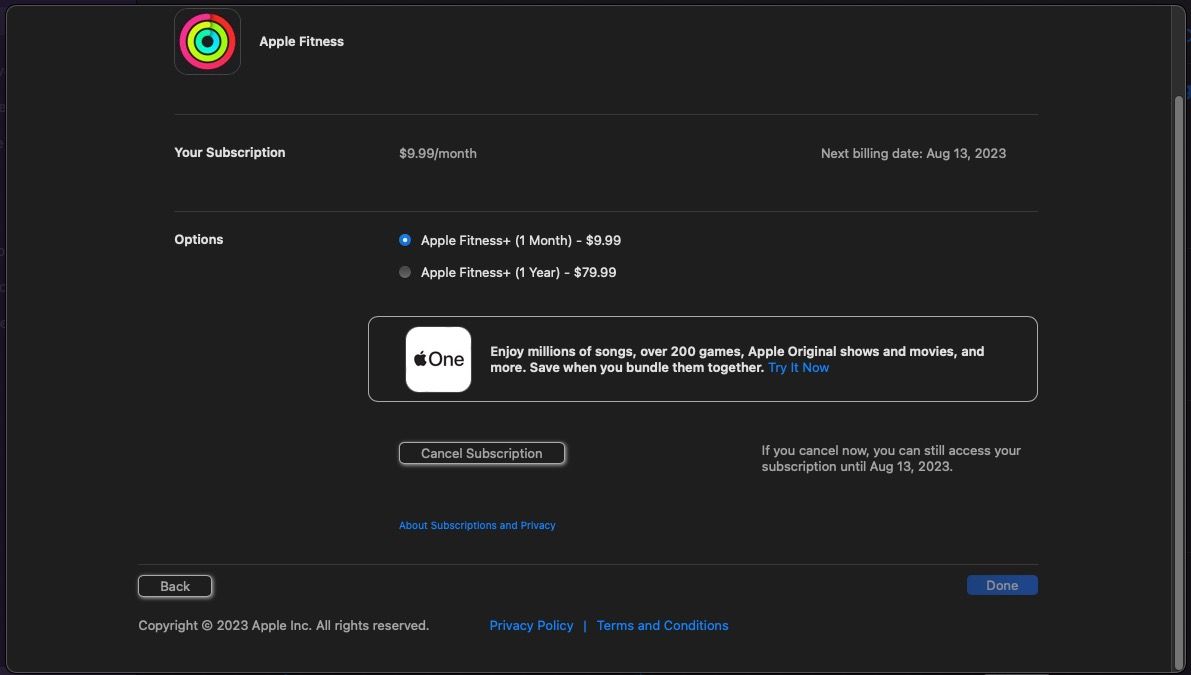The image size is (1191, 675).
Task: Confirm with the Done button
Action: click(x=1001, y=584)
